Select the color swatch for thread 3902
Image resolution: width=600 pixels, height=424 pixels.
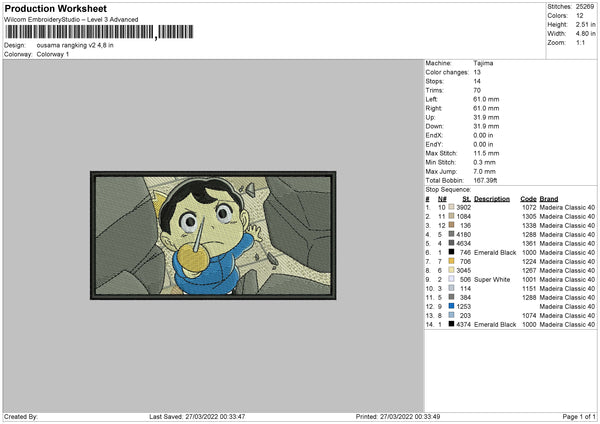click(453, 207)
